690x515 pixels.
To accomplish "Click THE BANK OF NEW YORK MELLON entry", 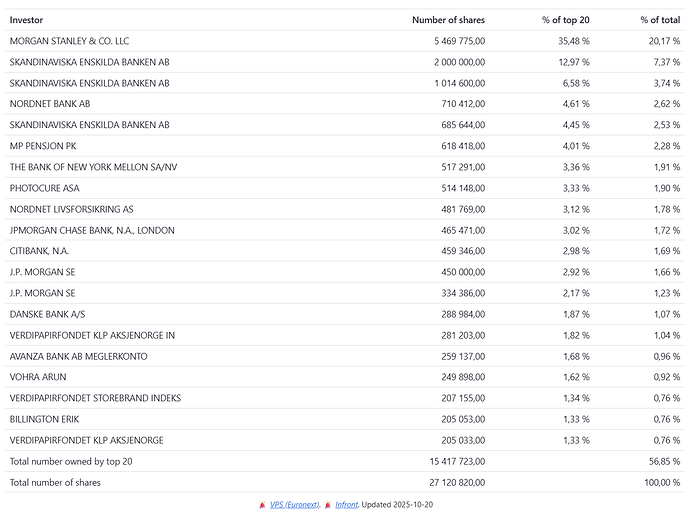I will coord(93,167).
